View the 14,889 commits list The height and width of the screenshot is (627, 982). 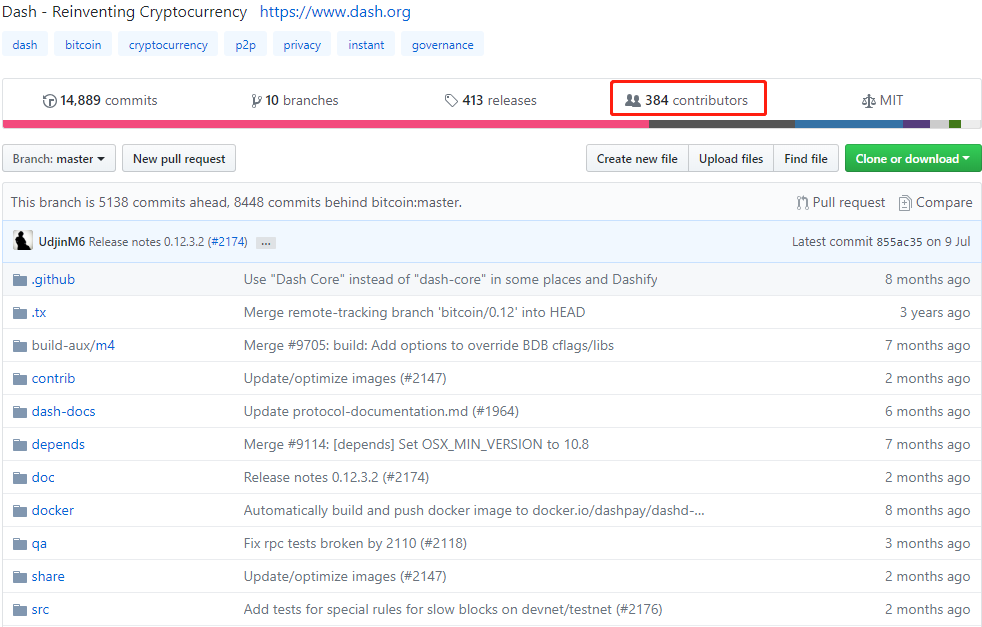pos(100,100)
